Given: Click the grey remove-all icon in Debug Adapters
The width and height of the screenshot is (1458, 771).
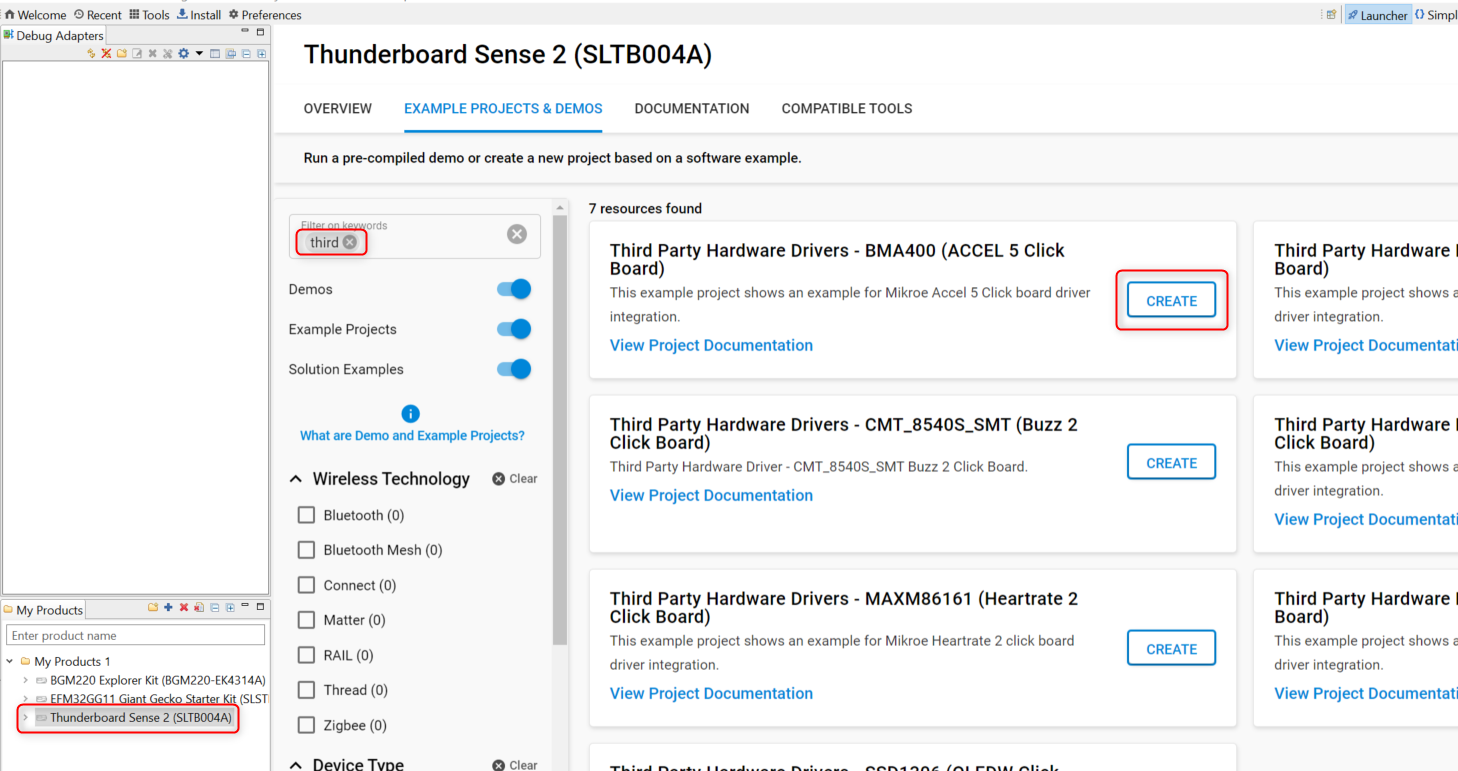Looking at the screenshot, I should click(167, 53).
